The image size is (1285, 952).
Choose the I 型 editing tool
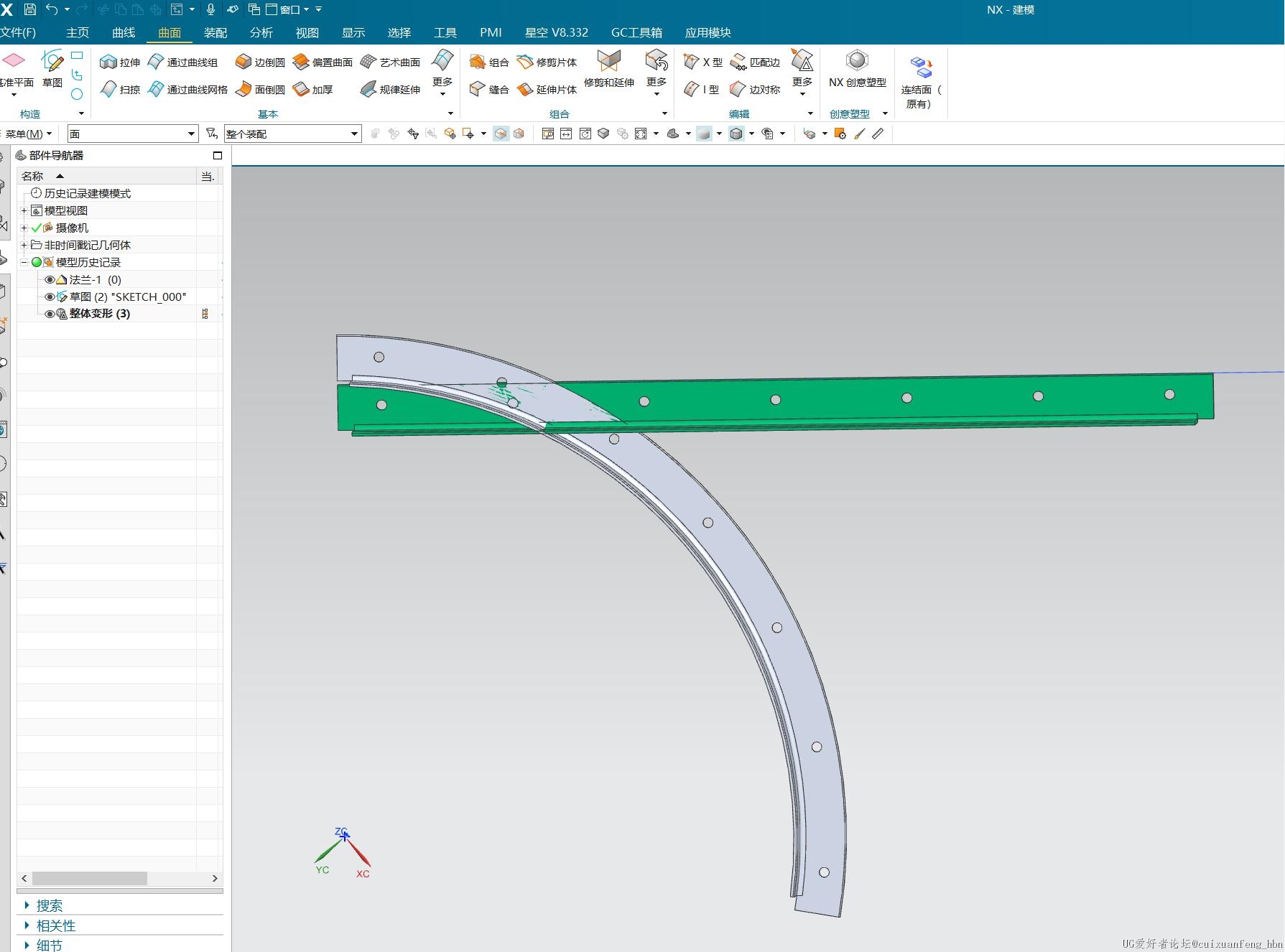tap(701, 90)
